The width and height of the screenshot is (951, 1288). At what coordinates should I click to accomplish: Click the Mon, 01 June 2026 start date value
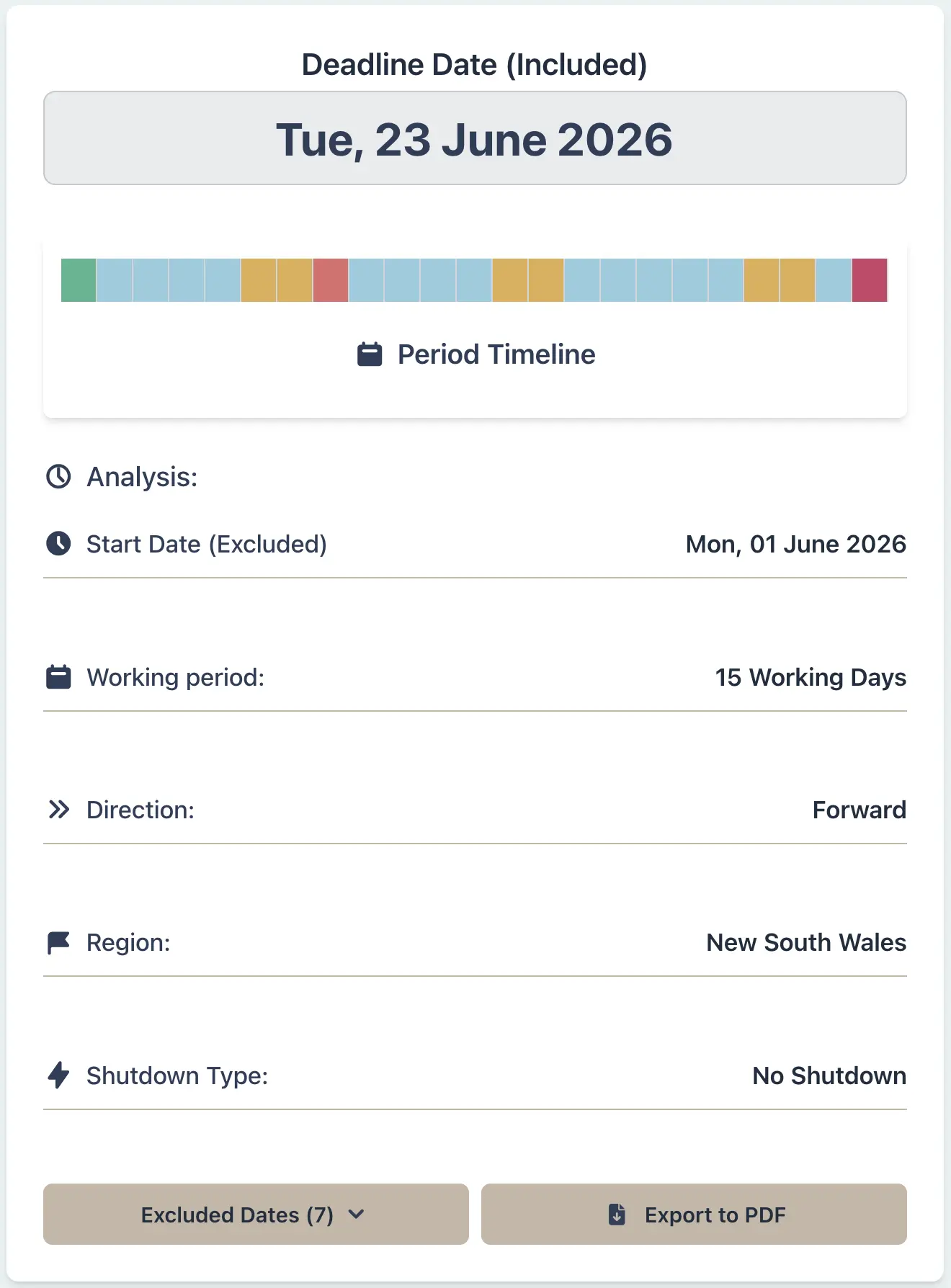tap(795, 544)
